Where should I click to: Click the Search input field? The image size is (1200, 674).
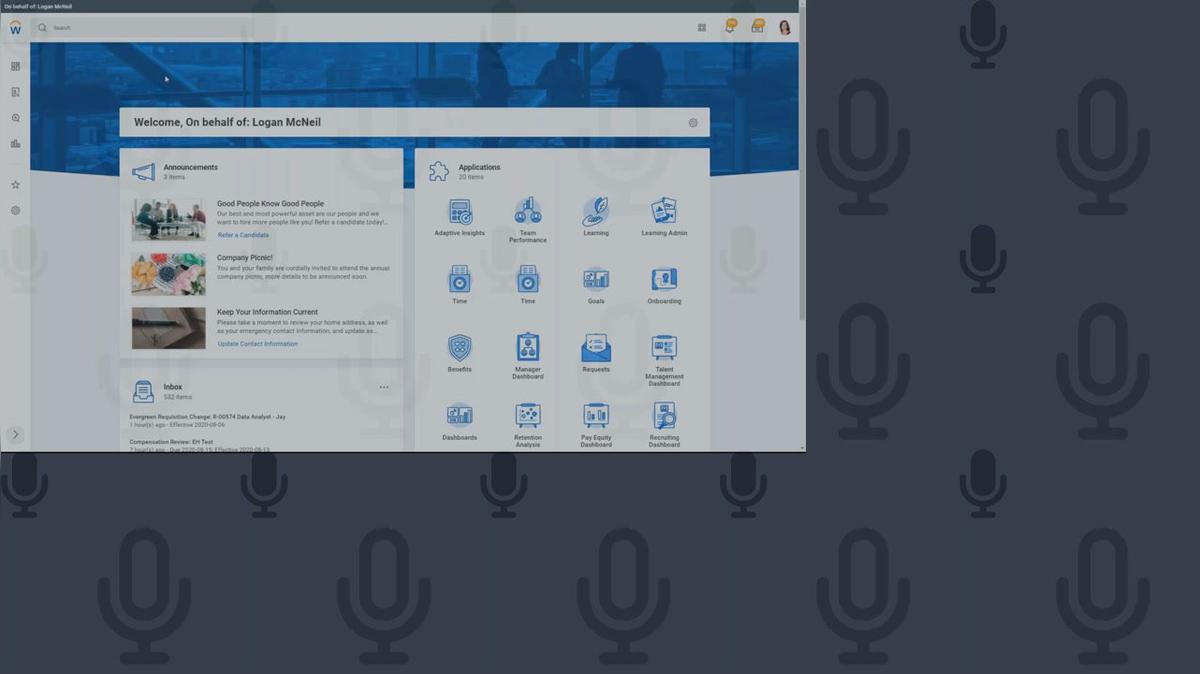pyautogui.click(x=145, y=28)
